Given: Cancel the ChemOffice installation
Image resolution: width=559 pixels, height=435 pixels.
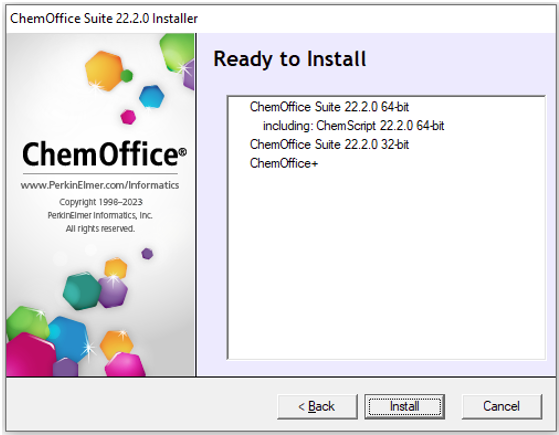Looking at the screenshot, I should [502, 406].
